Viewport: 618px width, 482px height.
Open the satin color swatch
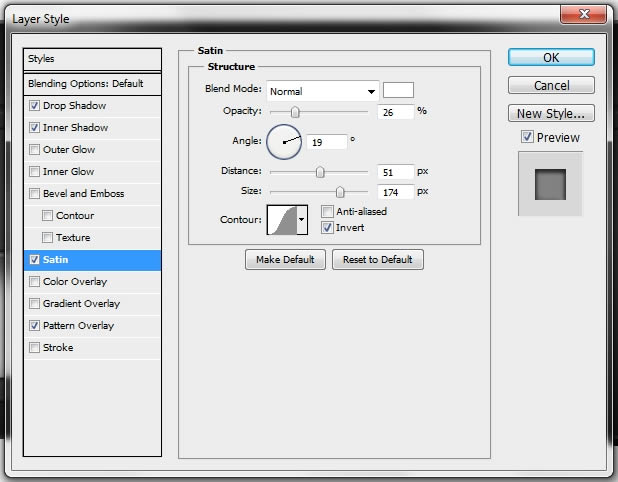[398, 90]
